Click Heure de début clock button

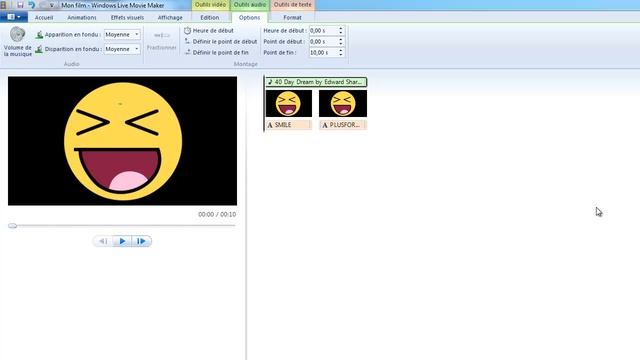tap(209, 31)
